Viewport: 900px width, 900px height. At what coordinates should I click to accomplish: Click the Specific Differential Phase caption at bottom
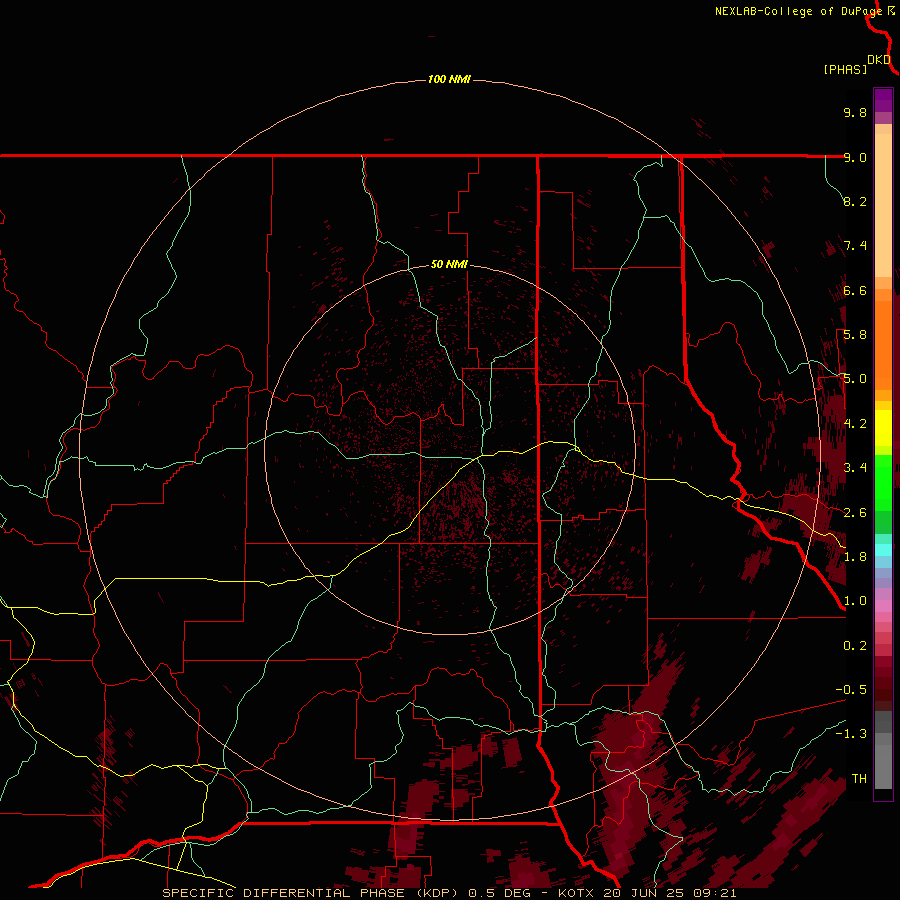pyautogui.click(x=449, y=893)
